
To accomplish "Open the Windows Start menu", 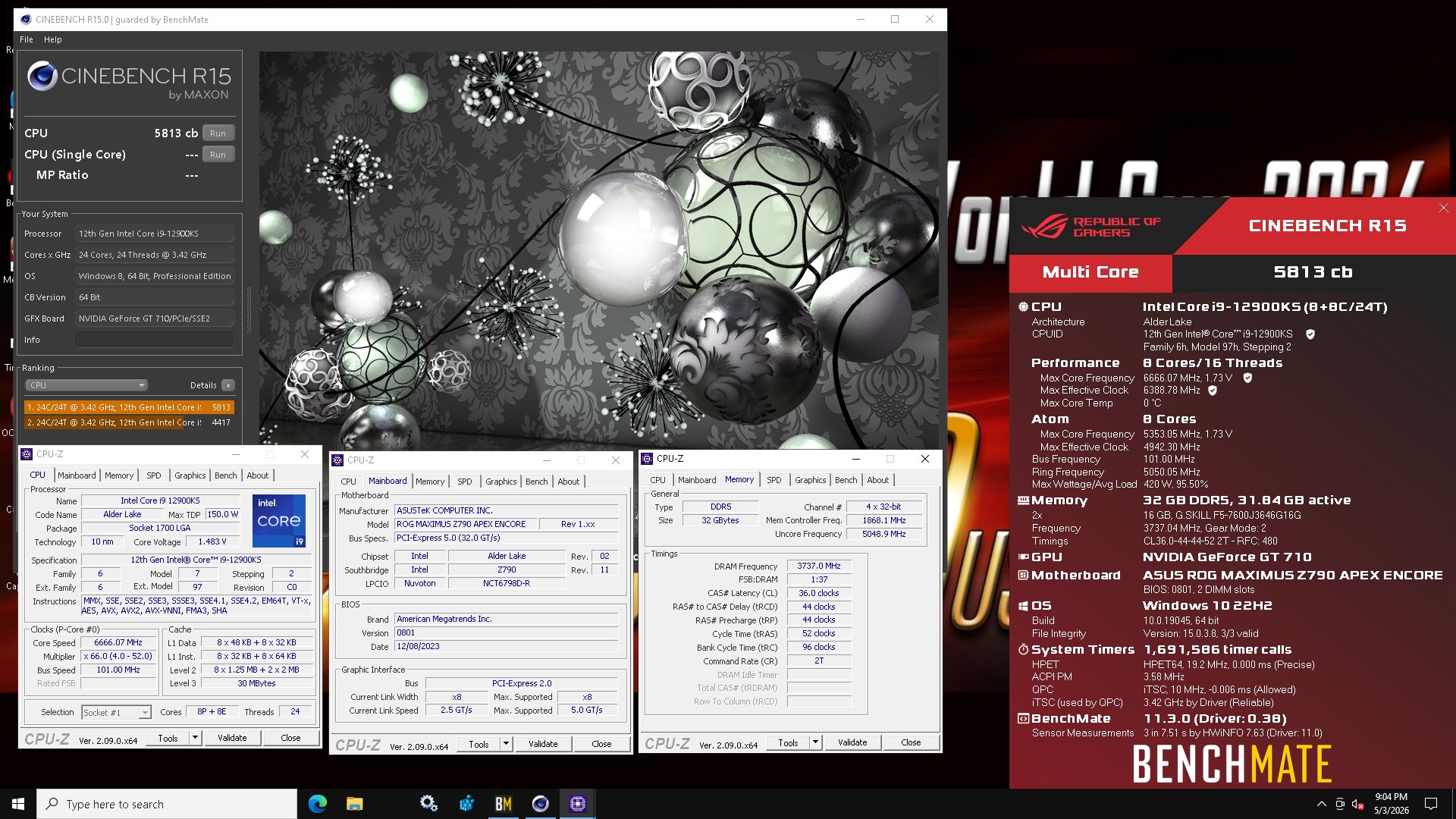I will pyautogui.click(x=18, y=804).
